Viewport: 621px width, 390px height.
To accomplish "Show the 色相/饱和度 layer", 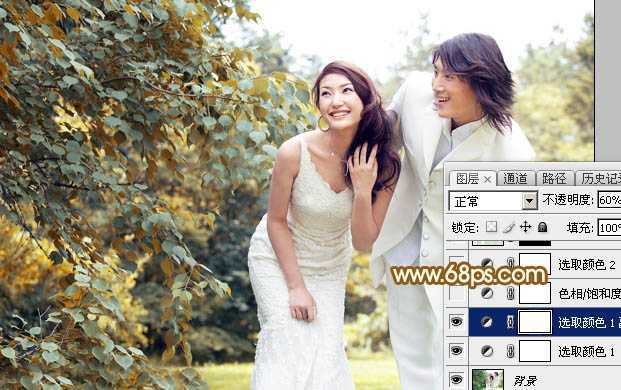I will tap(456, 293).
